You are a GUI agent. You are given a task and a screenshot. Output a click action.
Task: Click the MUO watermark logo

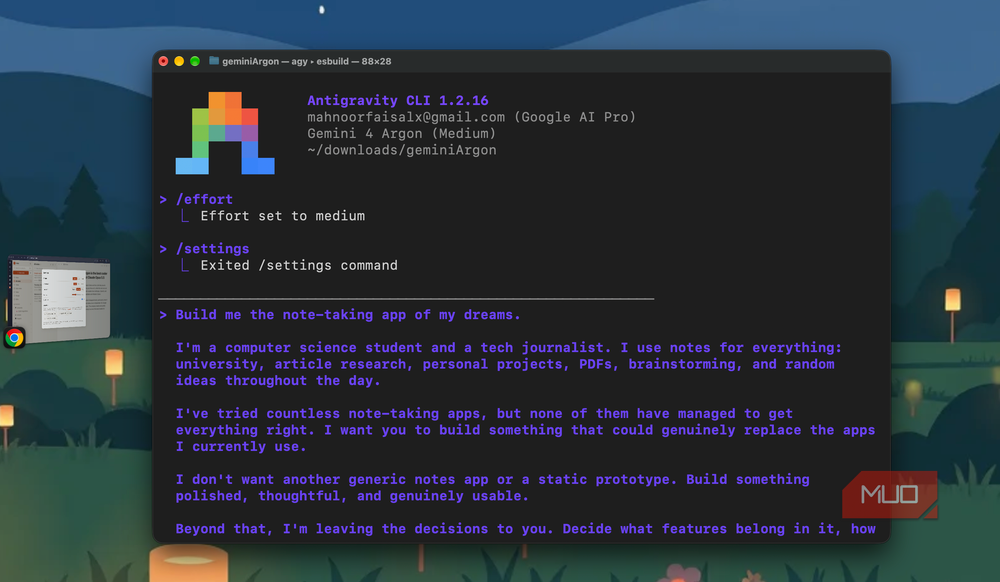coord(890,495)
